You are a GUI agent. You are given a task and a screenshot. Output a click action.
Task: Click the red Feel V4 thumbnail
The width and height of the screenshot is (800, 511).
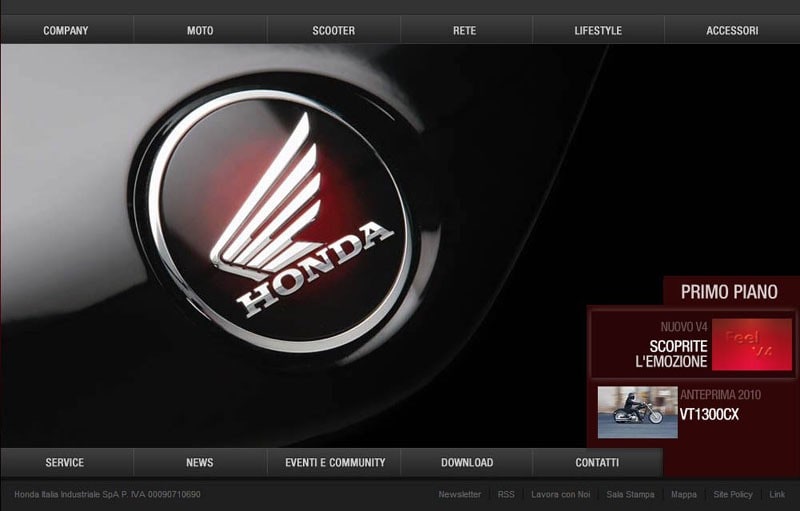(752, 344)
